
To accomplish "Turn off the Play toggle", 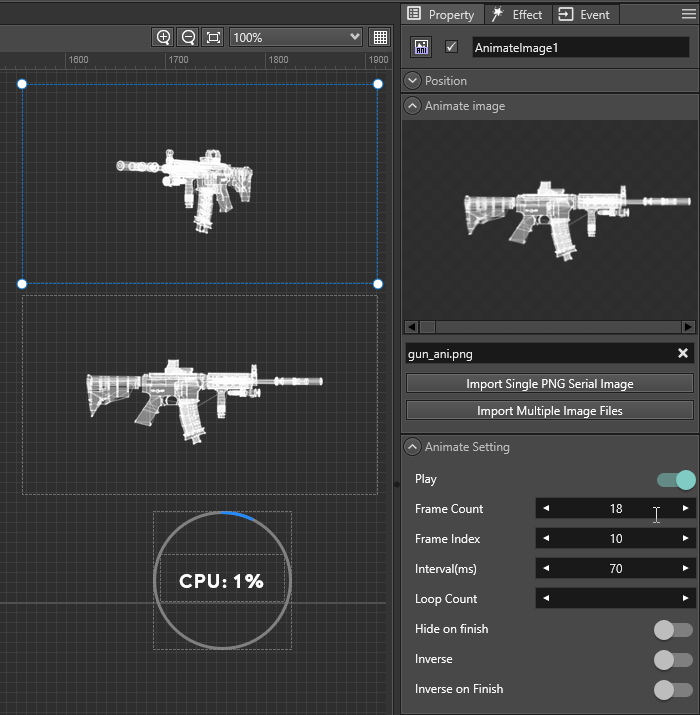I will pyautogui.click(x=675, y=480).
